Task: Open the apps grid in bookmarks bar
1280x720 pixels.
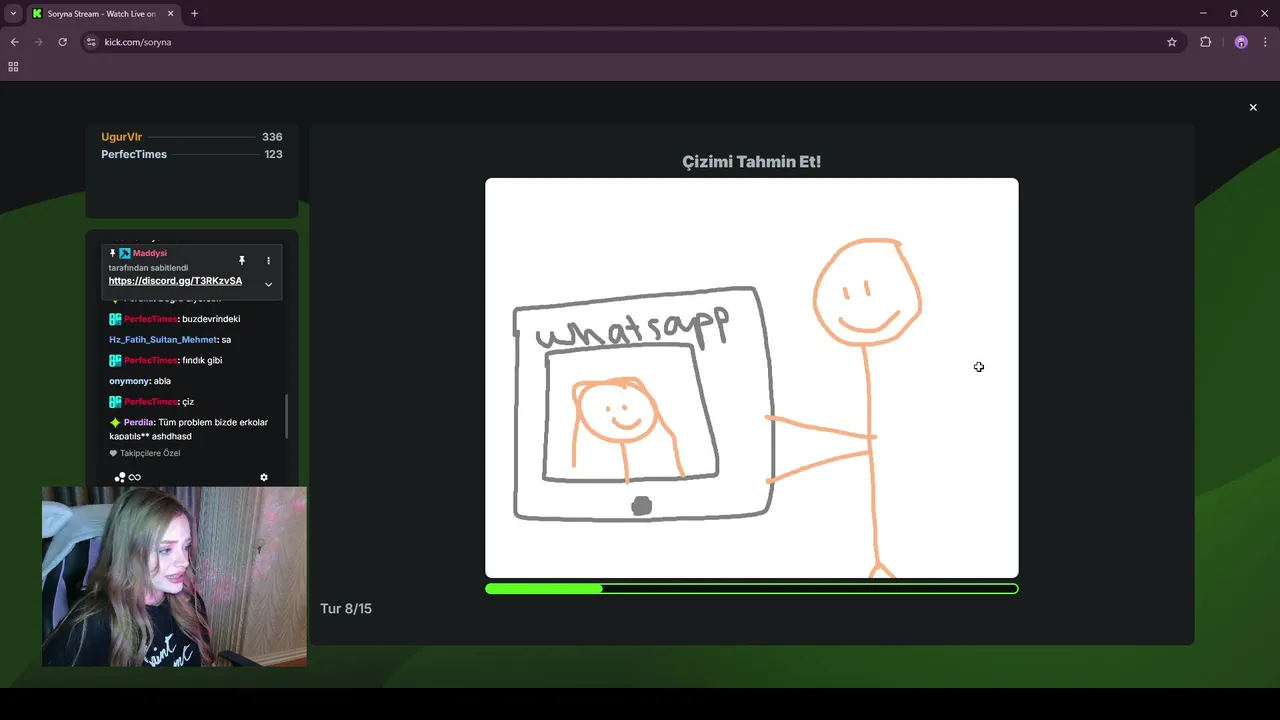Action: click(13, 67)
